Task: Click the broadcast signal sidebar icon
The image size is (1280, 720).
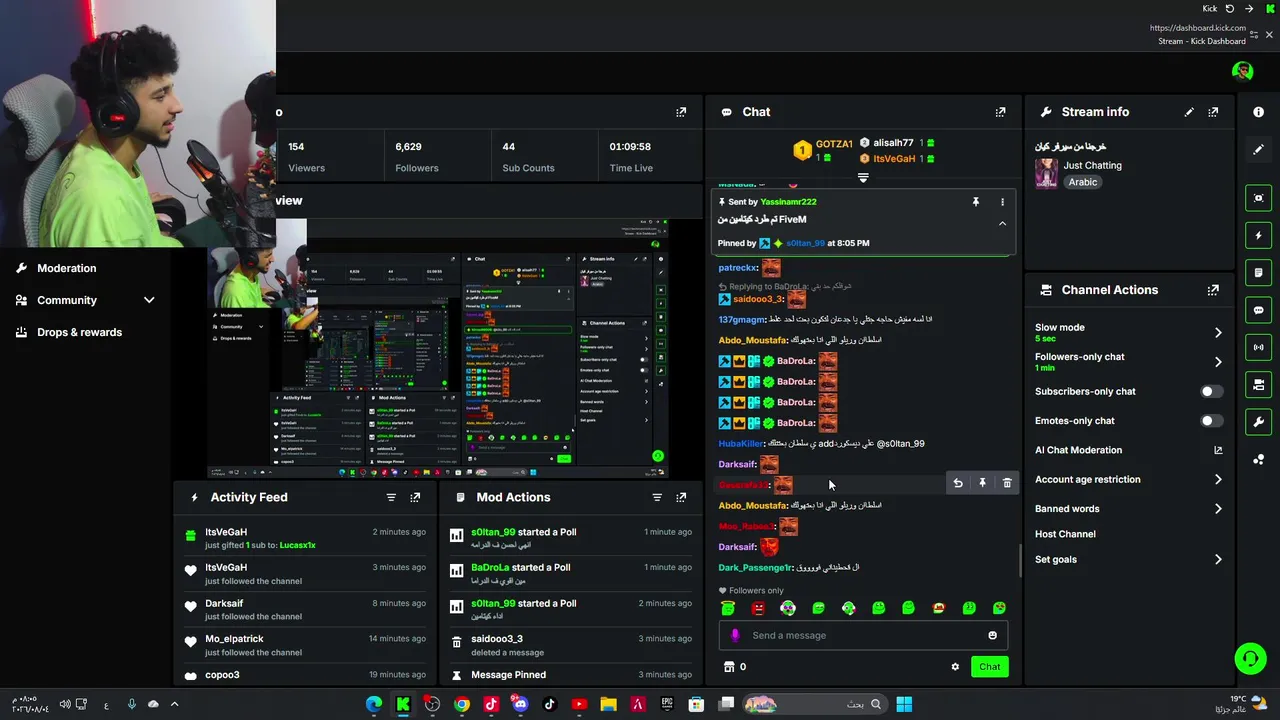Action: click(1259, 347)
